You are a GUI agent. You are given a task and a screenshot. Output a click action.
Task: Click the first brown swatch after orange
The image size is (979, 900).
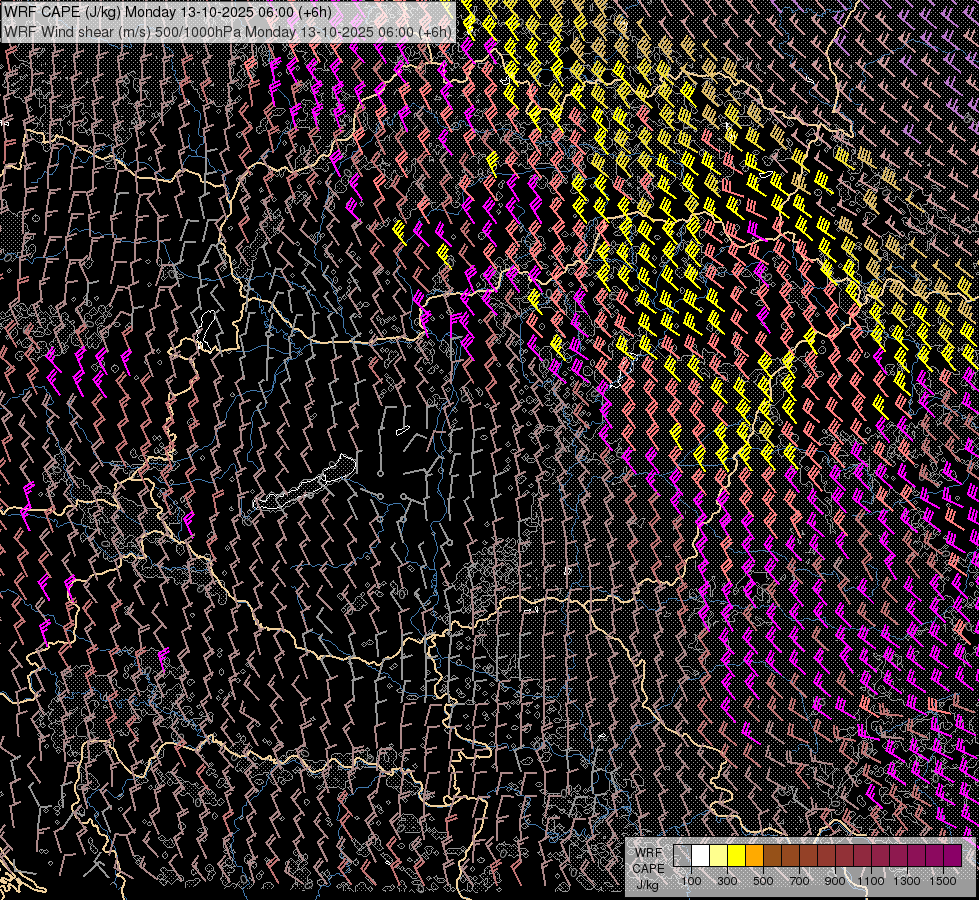click(x=772, y=856)
